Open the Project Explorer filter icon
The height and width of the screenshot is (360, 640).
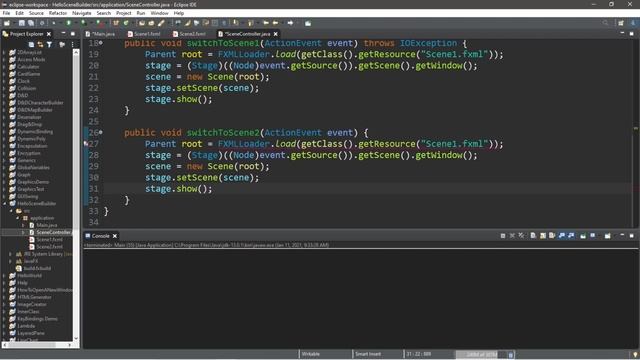pos(49,44)
